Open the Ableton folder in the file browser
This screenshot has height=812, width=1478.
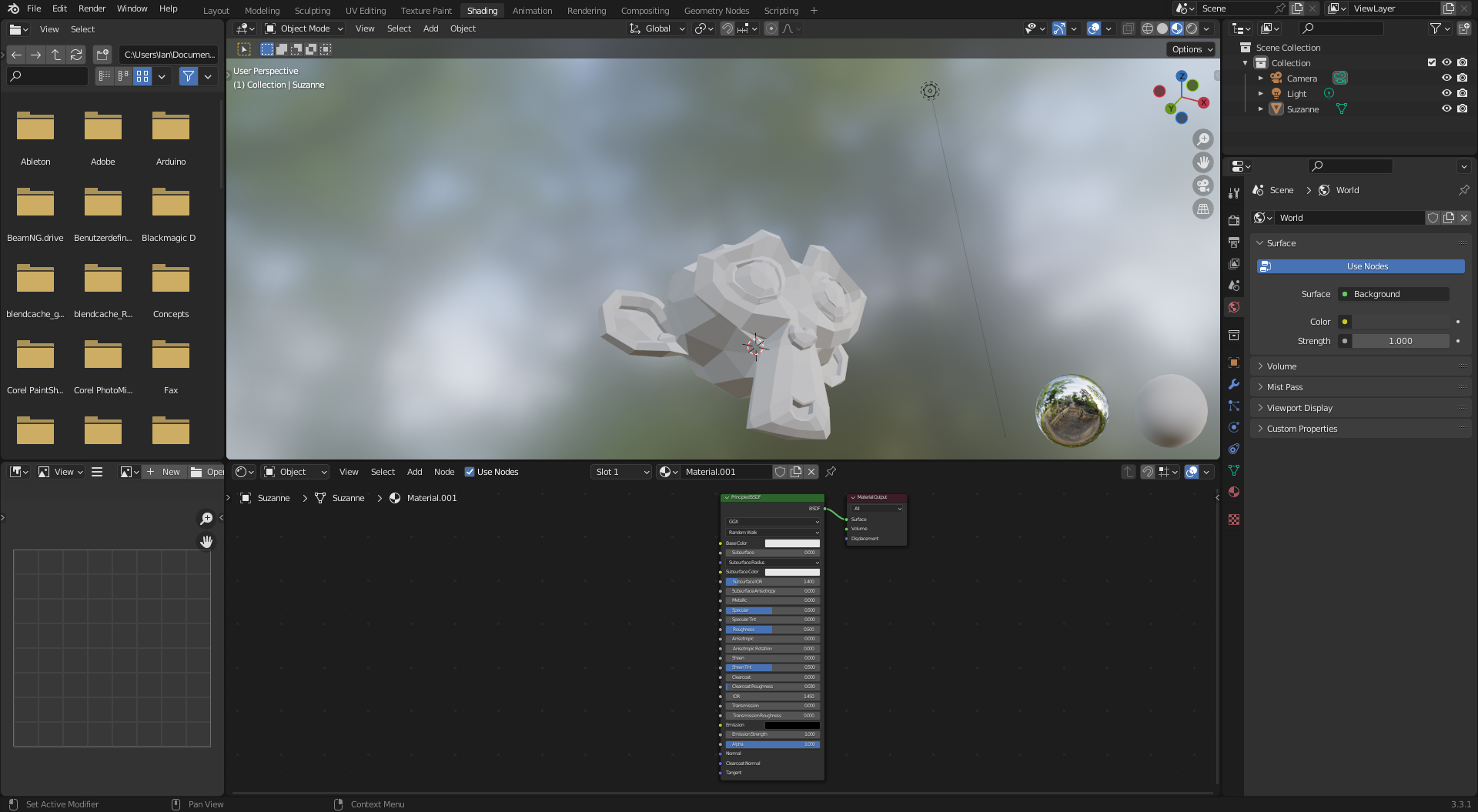35,127
